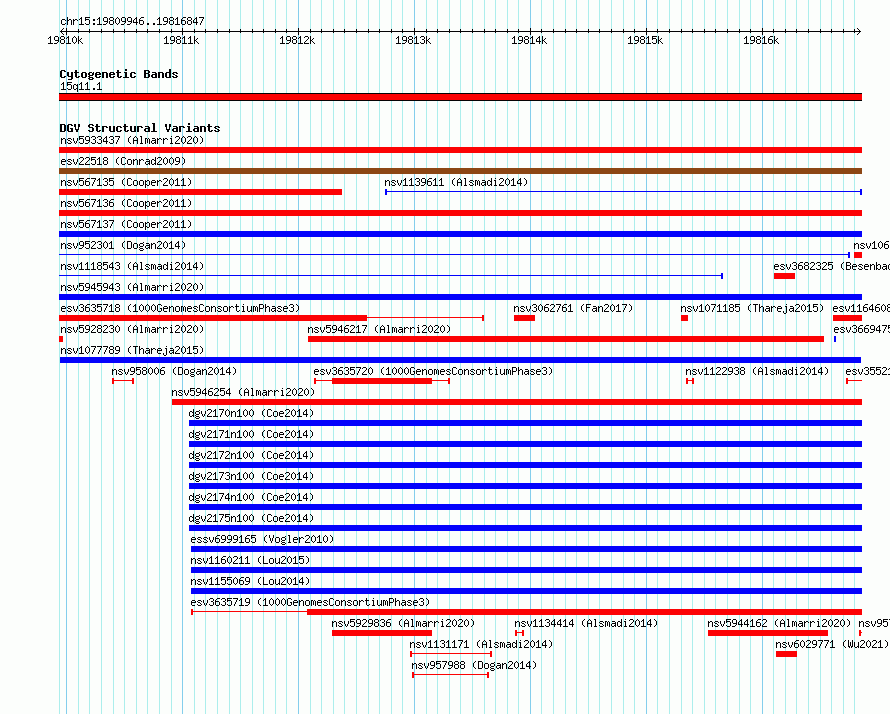
Task: Open variant nsv567137 (Cooper2011)
Action: coord(126,224)
